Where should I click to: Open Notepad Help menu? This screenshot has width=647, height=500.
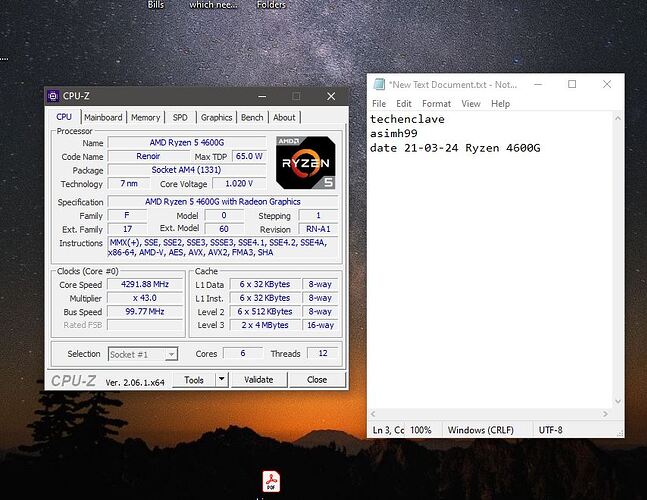(x=500, y=104)
